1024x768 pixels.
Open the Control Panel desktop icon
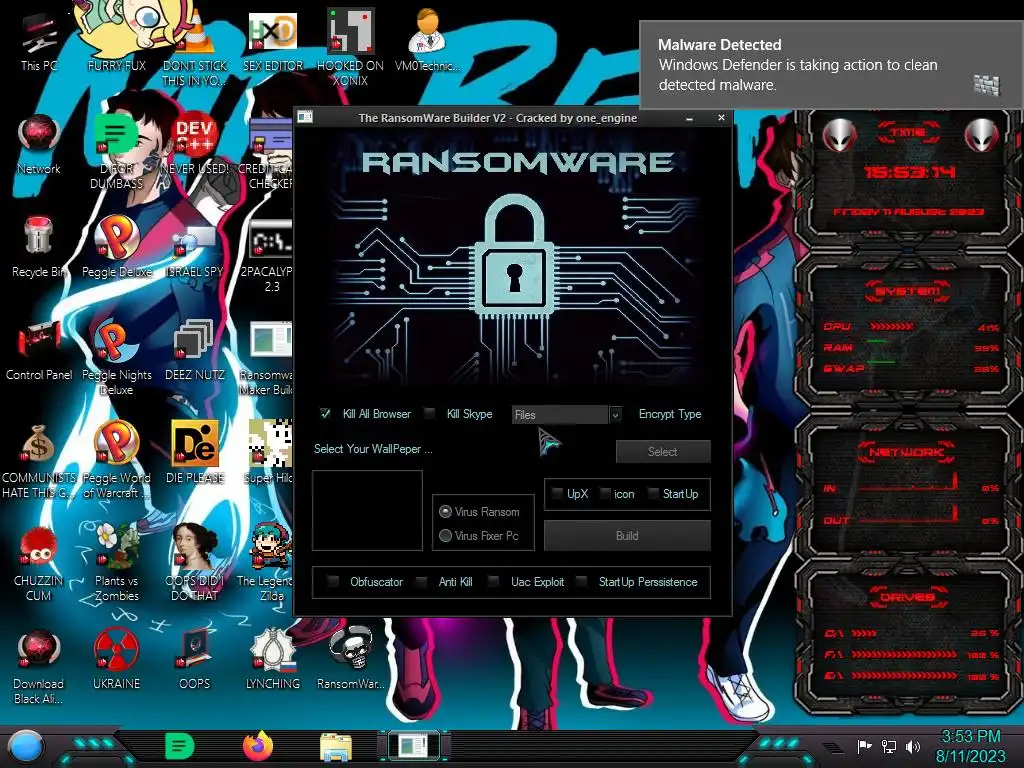tap(39, 350)
